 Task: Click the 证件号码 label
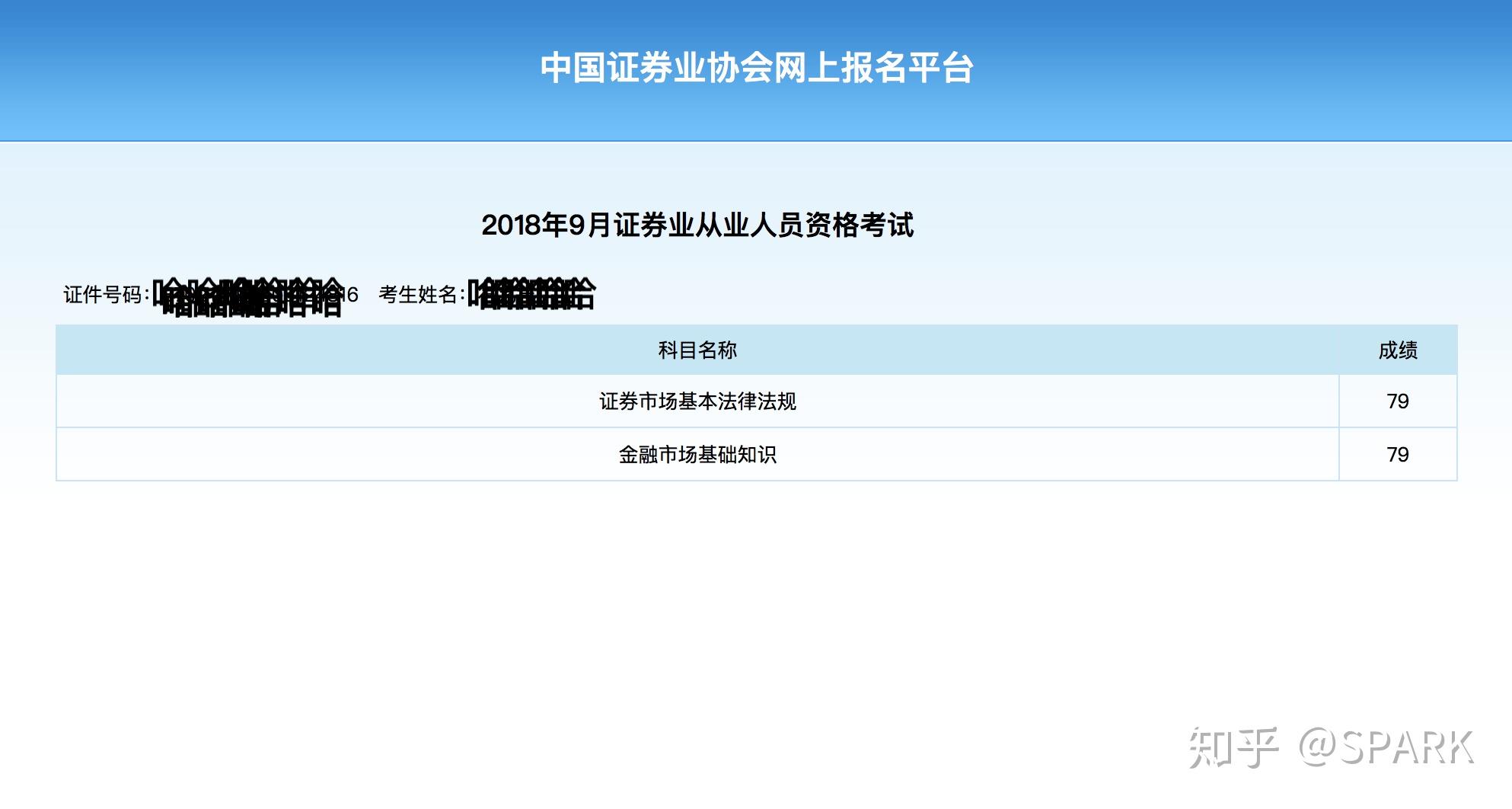point(106,295)
